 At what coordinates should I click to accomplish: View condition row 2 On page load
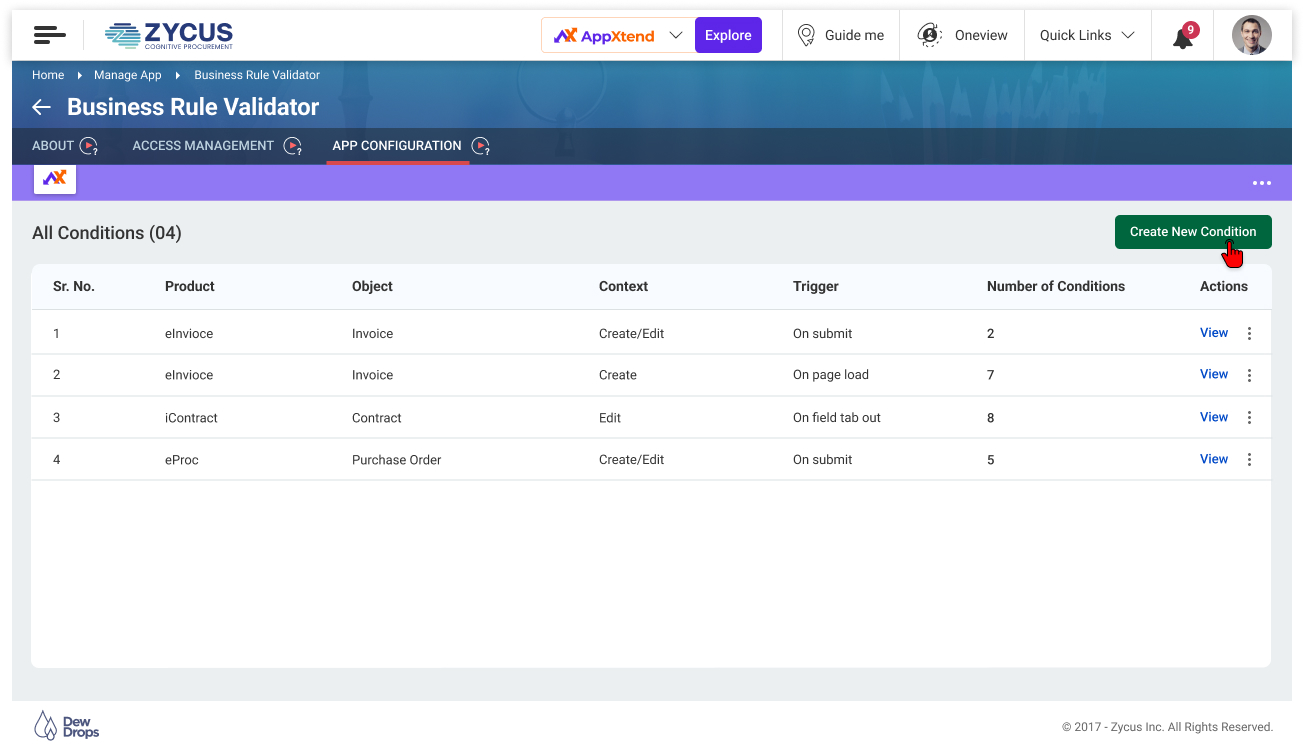(x=1214, y=374)
